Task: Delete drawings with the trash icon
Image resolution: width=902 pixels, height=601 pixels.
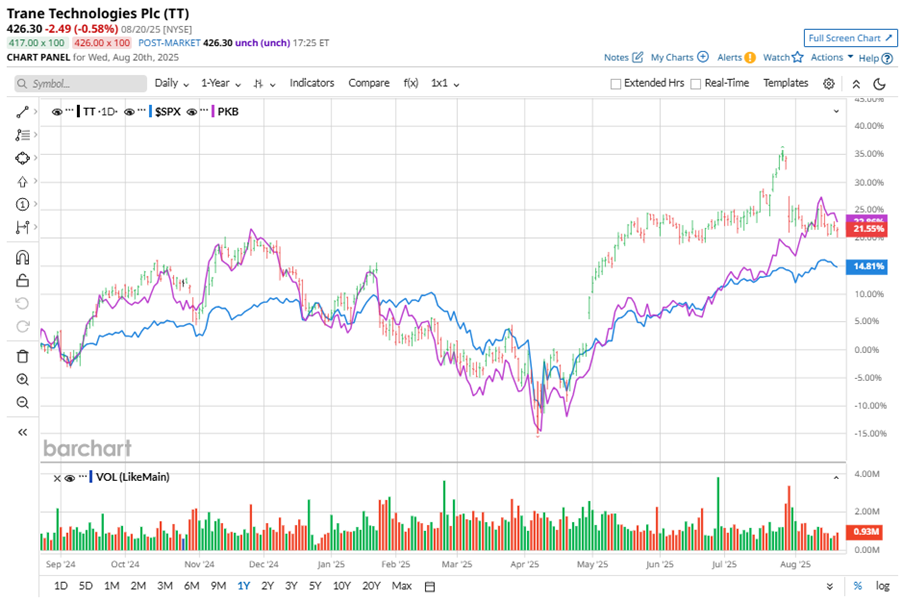Action: point(22,357)
